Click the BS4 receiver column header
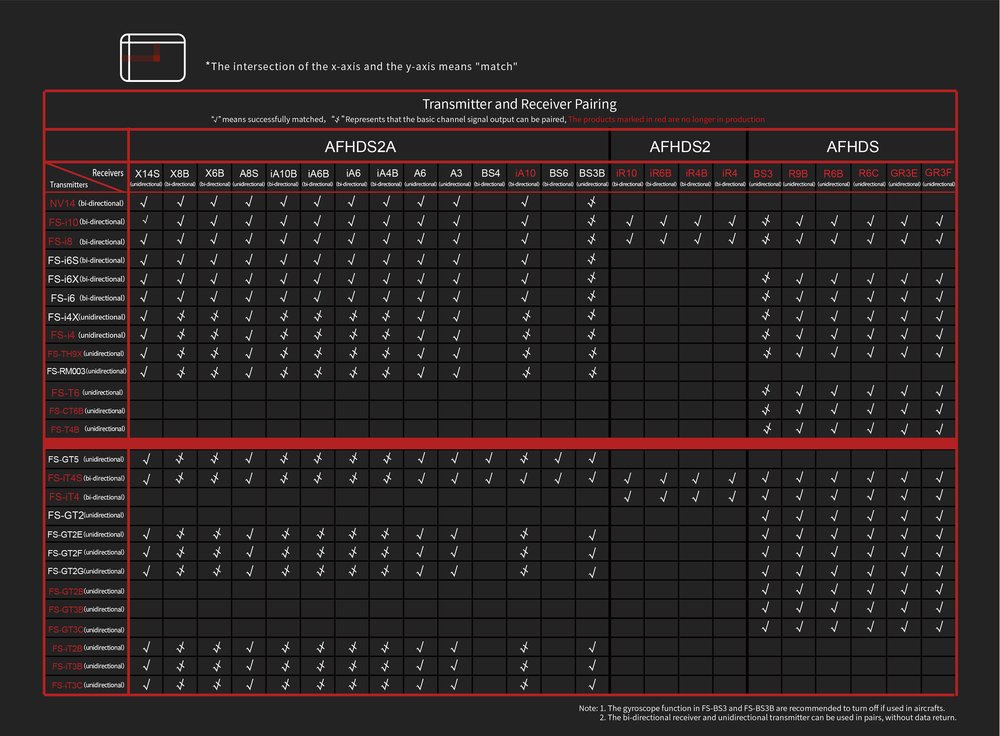The image size is (1000, 736). [490, 177]
